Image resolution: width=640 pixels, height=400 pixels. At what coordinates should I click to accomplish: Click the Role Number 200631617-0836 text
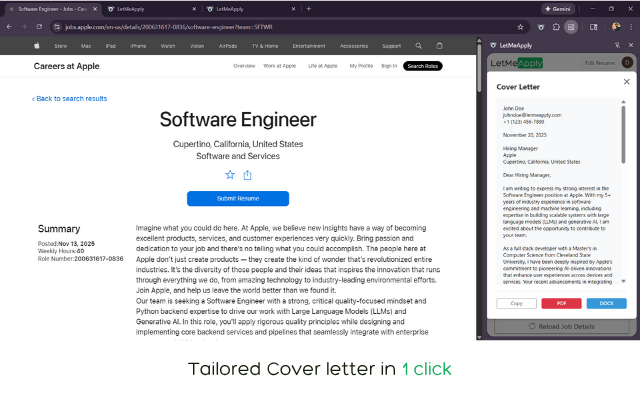pos(80,259)
